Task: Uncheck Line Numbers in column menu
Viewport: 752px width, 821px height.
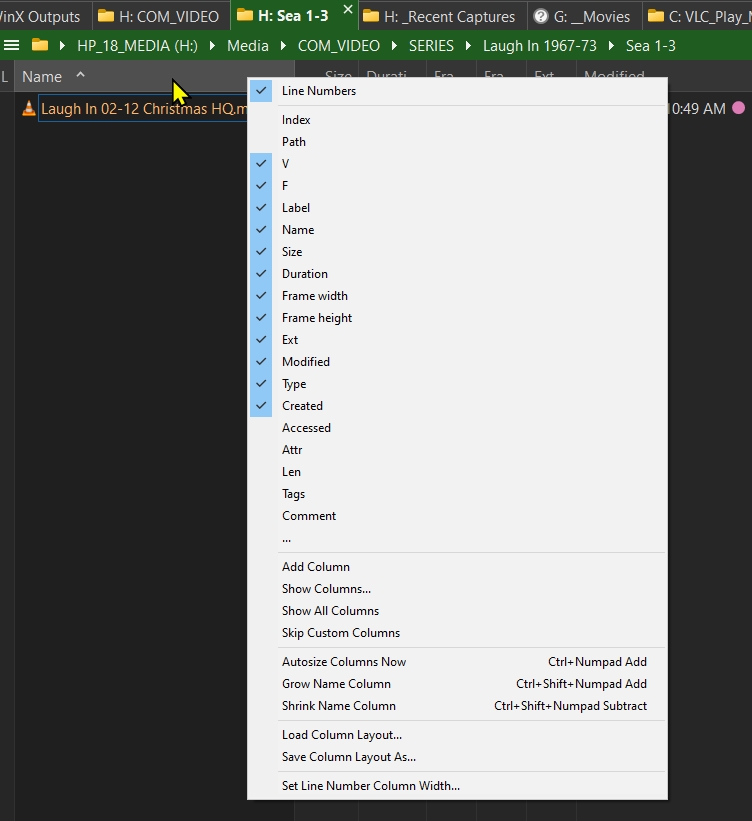Action: coord(458,91)
